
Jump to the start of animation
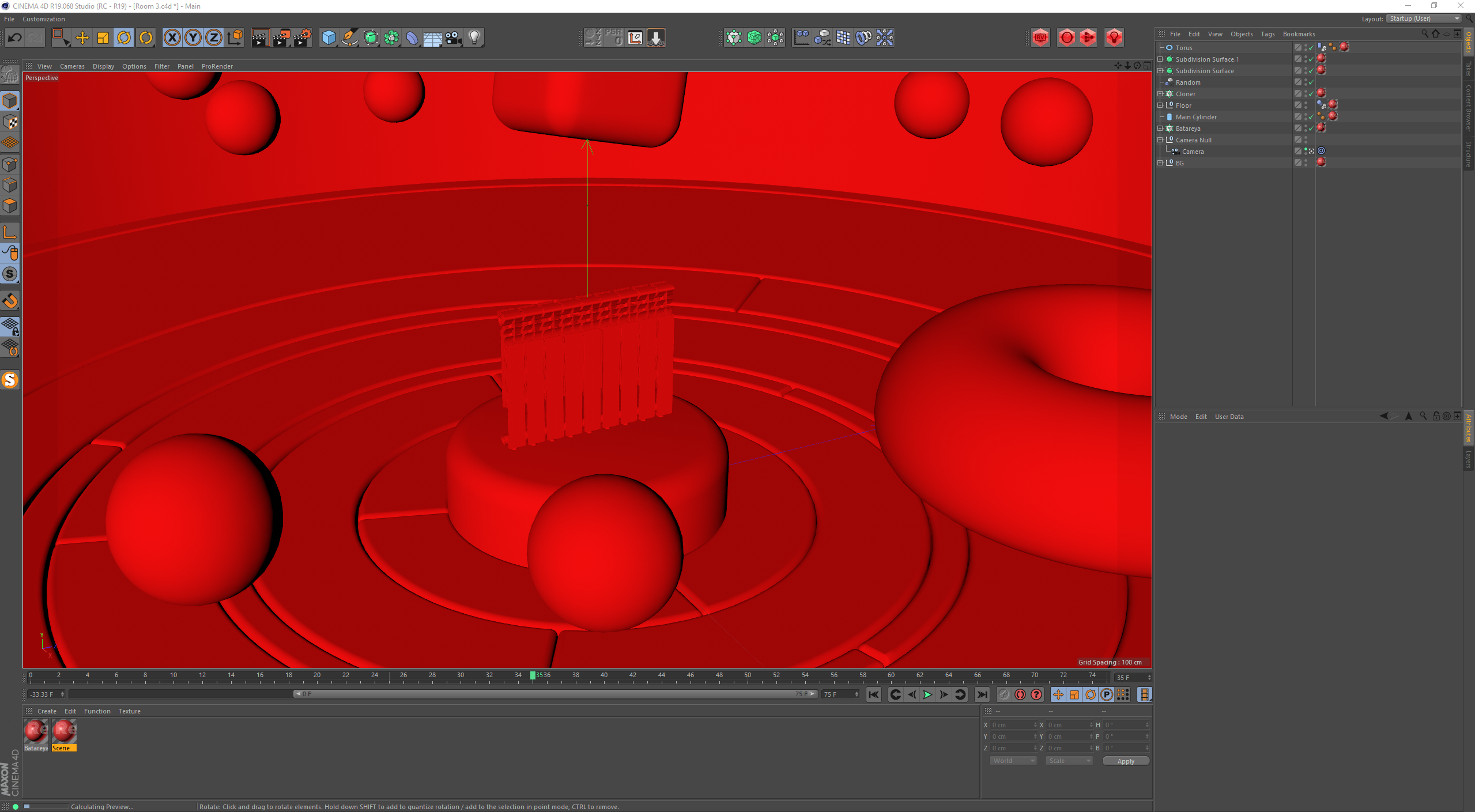(874, 694)
